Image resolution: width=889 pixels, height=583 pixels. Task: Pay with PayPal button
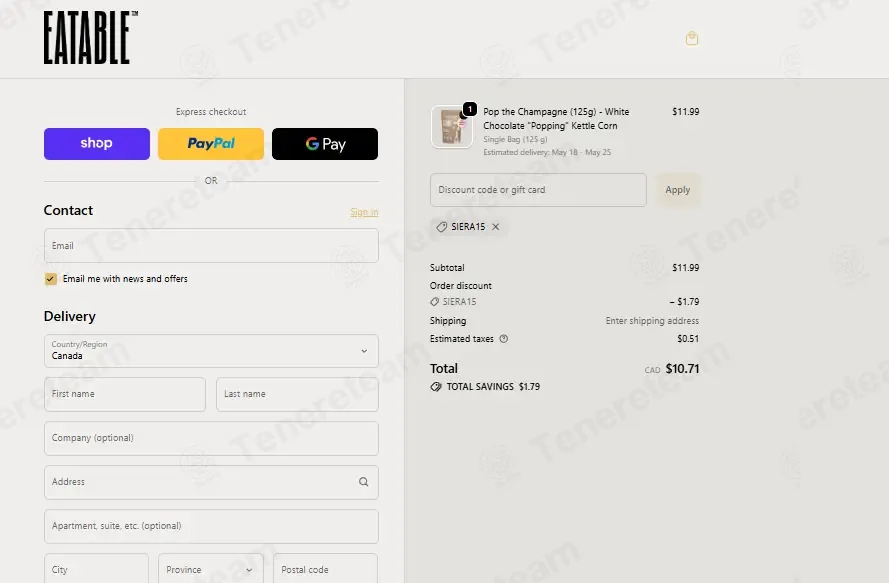211,143
